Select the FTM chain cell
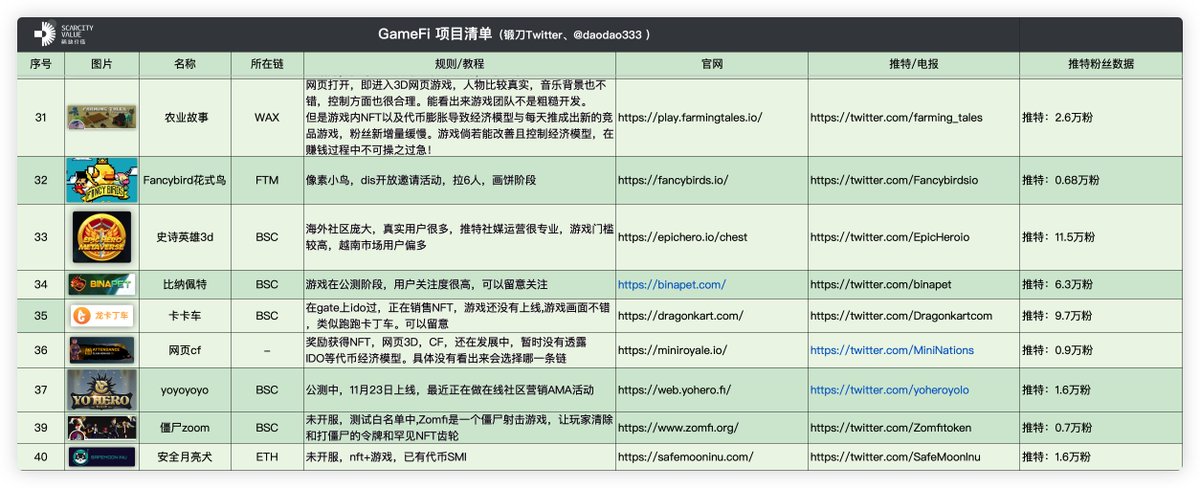This screenshot has height=488, width=1200. pos(267,181)
